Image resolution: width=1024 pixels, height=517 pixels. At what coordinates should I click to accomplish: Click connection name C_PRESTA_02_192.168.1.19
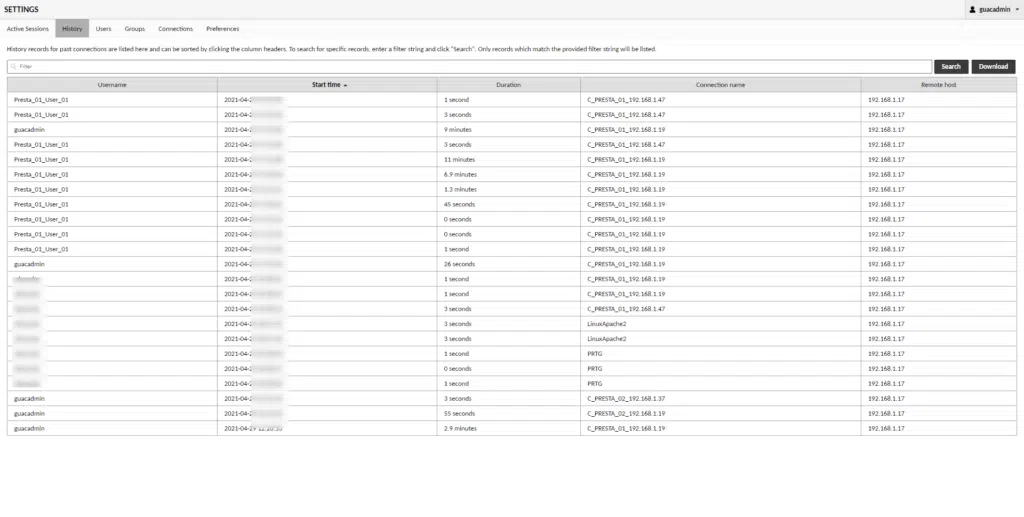(626, 414)
